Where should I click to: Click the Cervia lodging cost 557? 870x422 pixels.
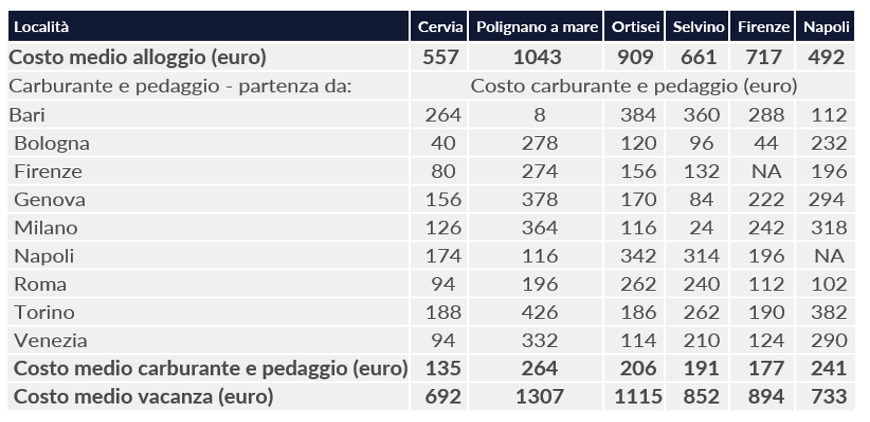(441, 57)
